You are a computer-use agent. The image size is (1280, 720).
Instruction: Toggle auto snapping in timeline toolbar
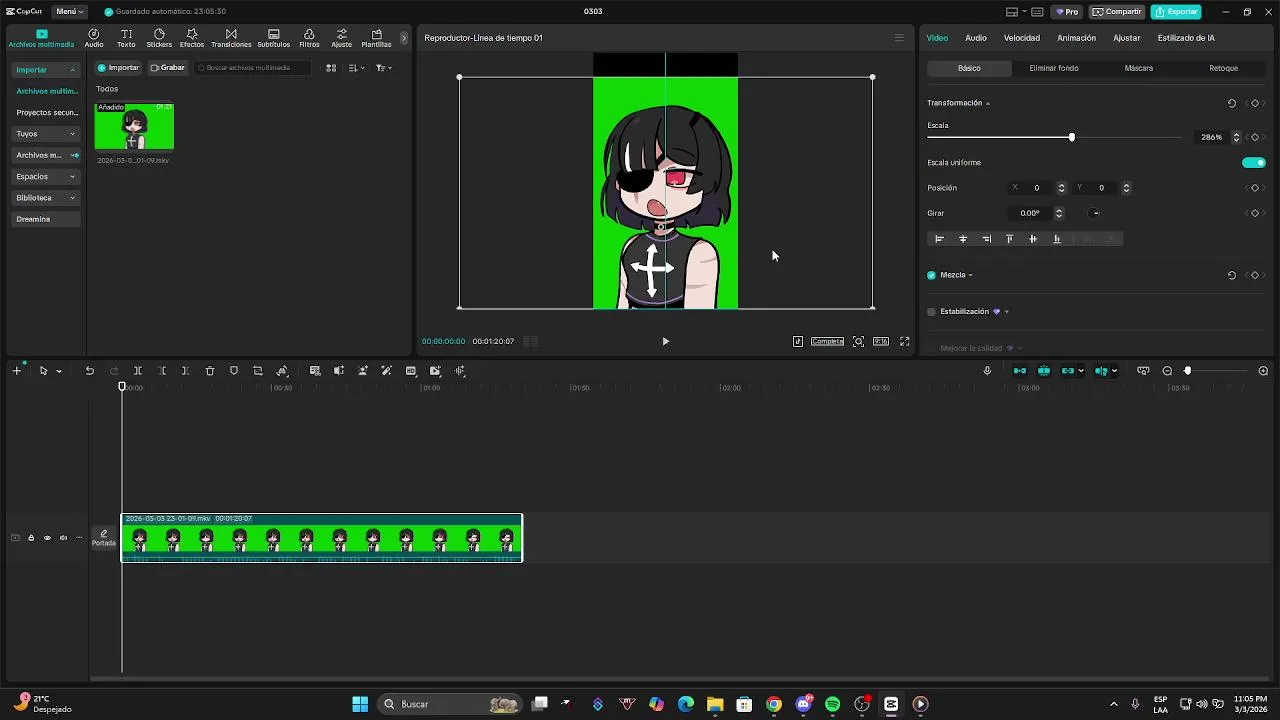(x=1044, y=371)
